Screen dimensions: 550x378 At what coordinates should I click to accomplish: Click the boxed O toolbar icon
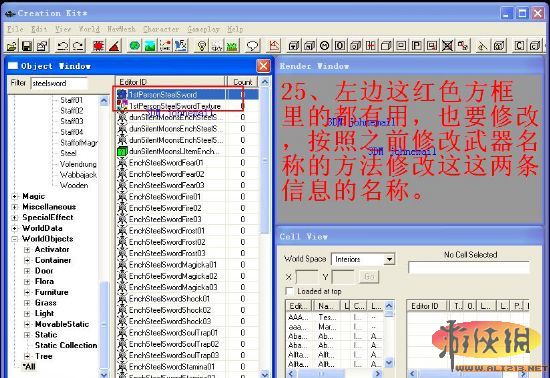click(x=340, y=46)
